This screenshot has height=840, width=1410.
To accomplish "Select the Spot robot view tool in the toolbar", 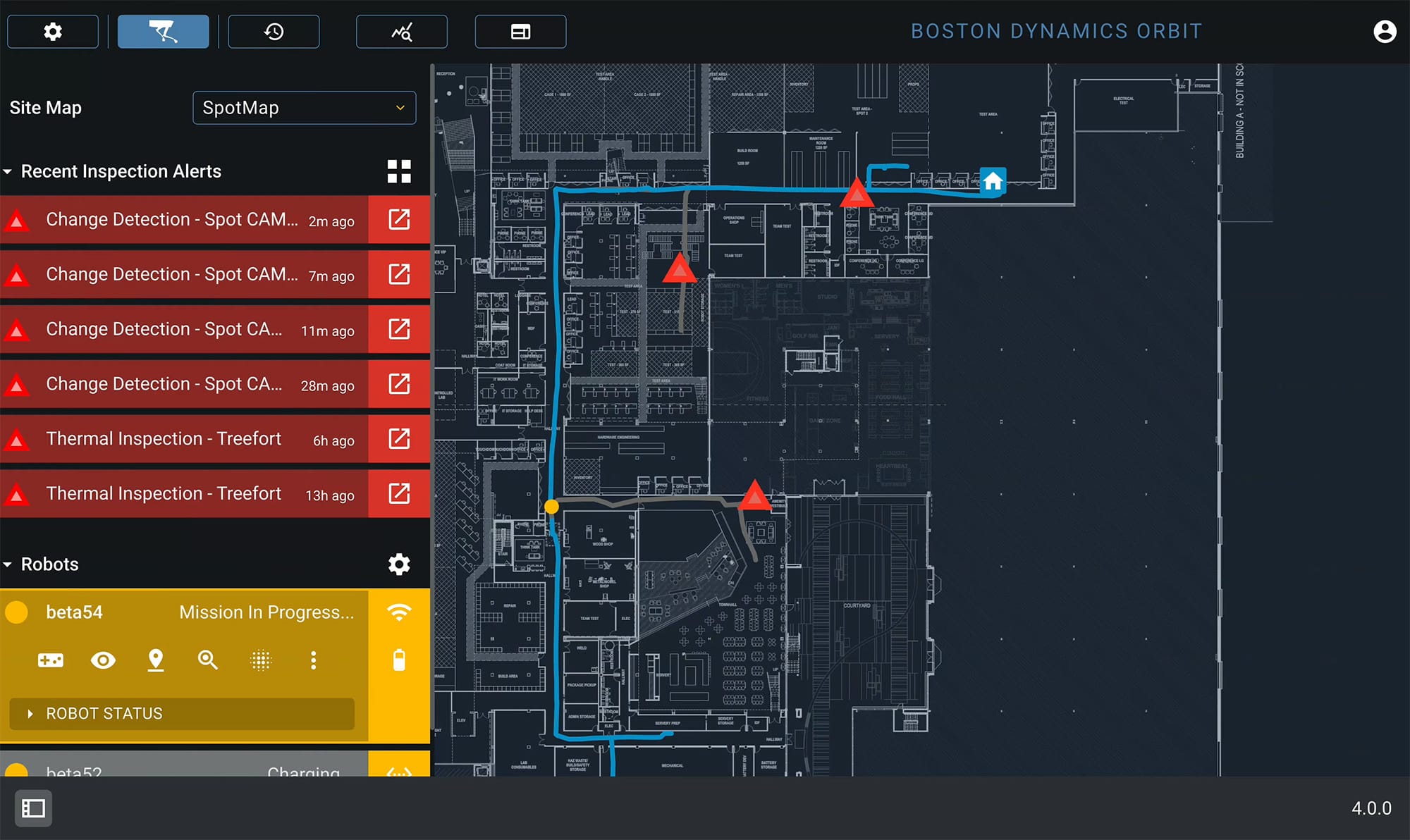I will point(163,31).
